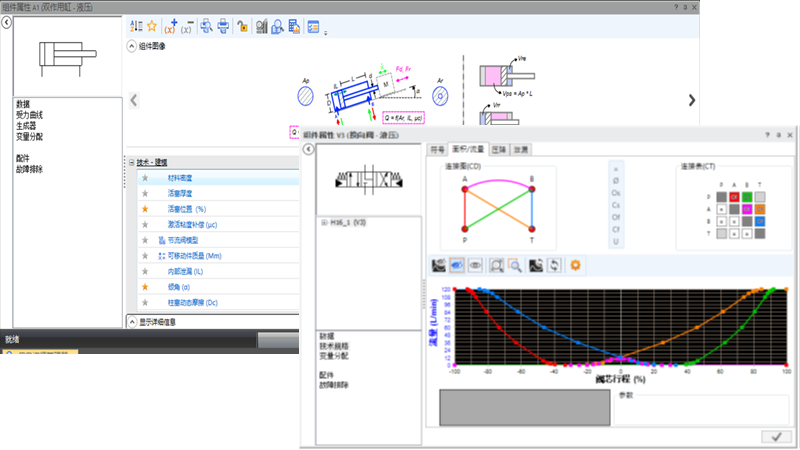The height and width of the screenshot is (450, 800).
Task: Click the magenta A-B cell in connection table
Action: coord(747,209)
